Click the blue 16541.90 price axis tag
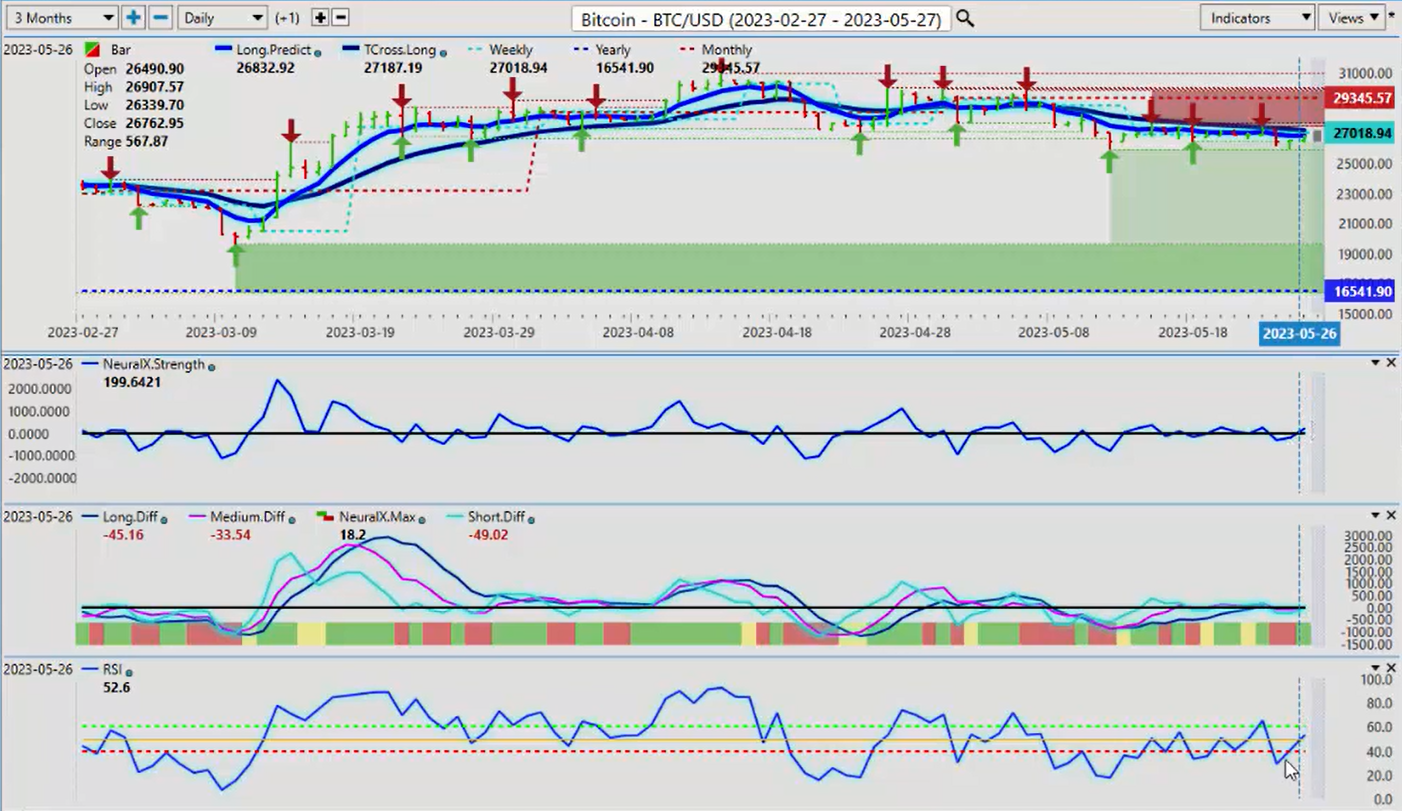 pos(1360,291)
